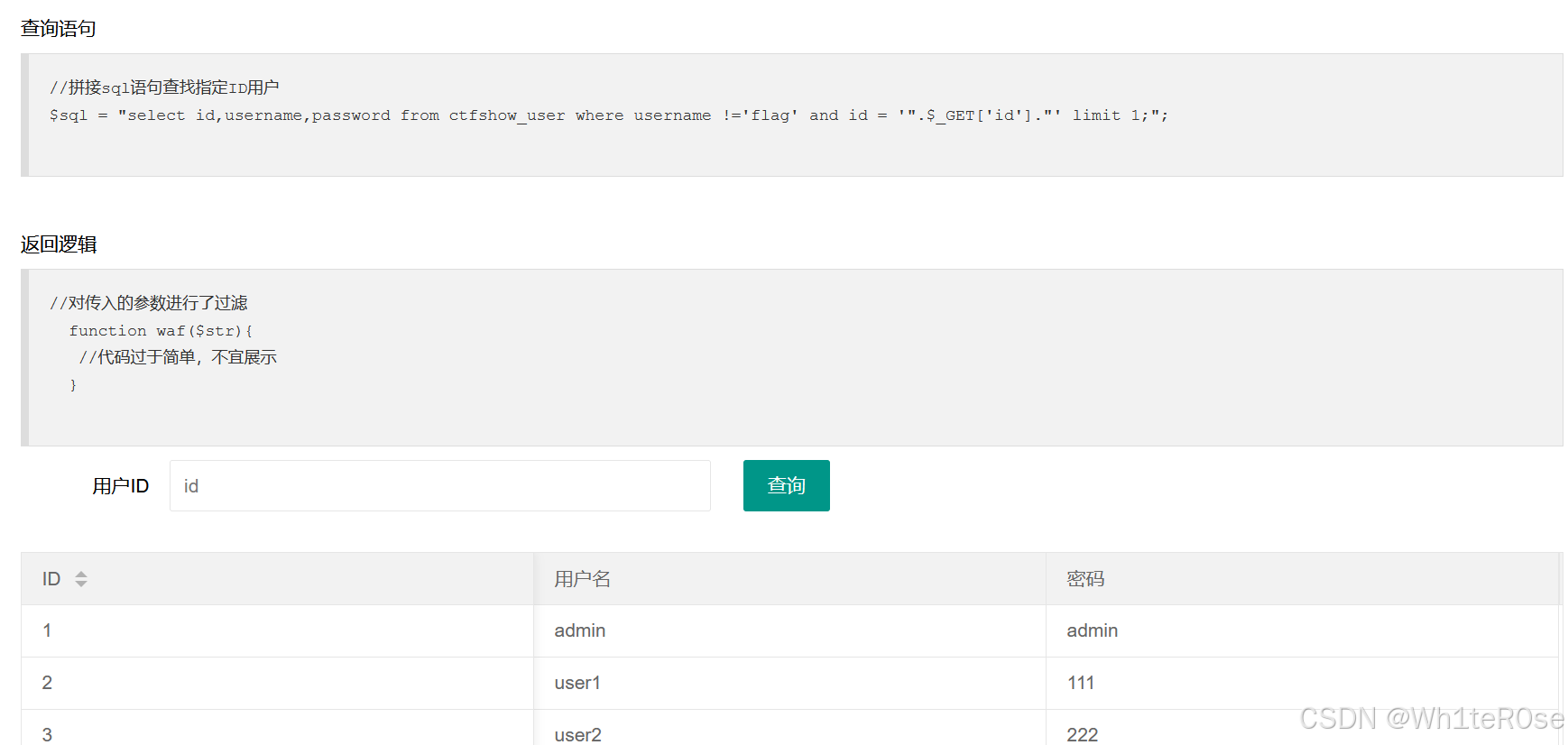Select the cell with ID 1

click(277, 630)
